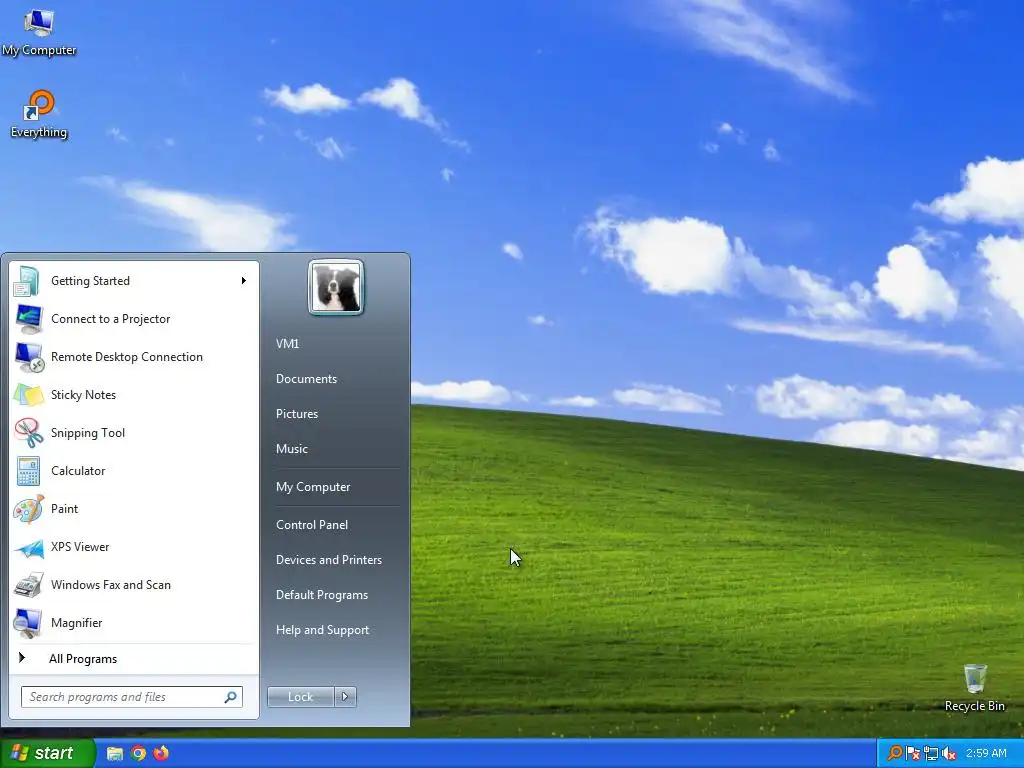Launch Chrome from the taskbar
Viewport: 1024px width, 768px height.
point(138,754)
